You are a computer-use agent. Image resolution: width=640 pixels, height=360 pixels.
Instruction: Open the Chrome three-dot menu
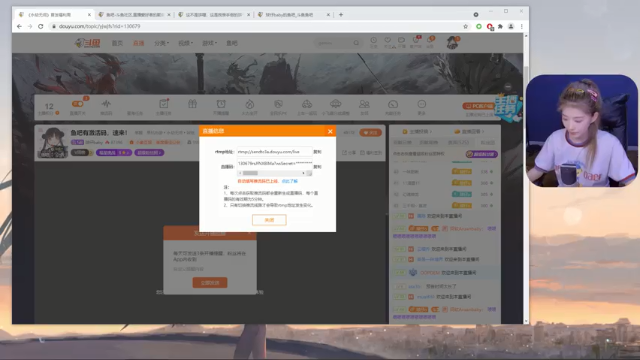pos(521,26)
